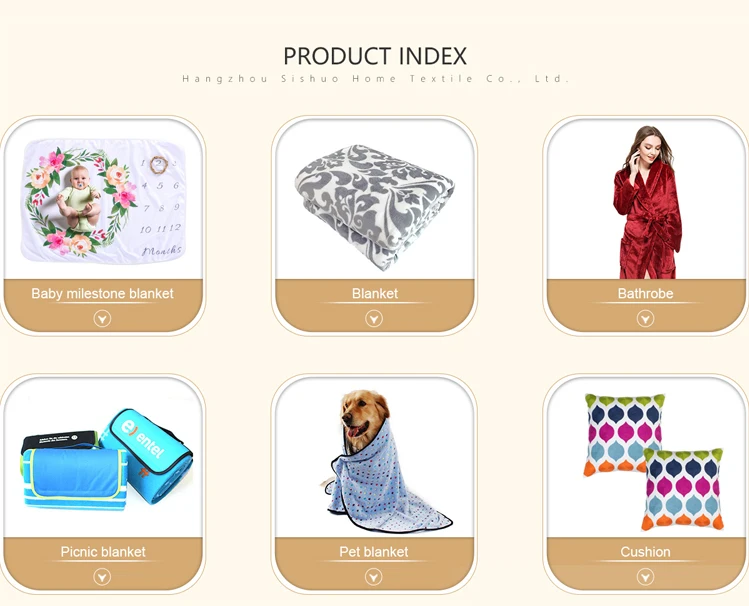
Task: Click the down-arrow icon under Baby milestone blanket
Action: click(102, 319)
